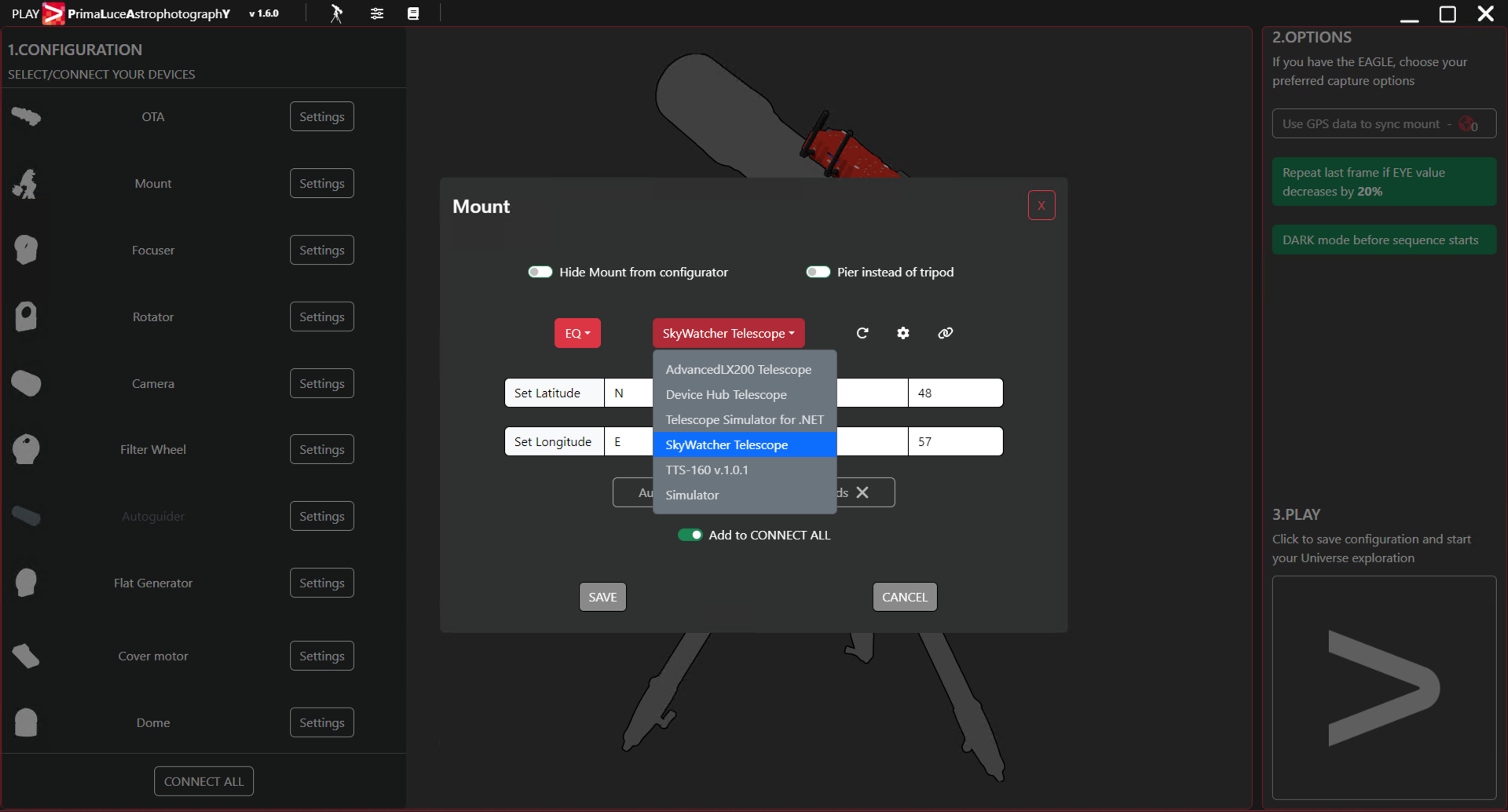
Task: Click the v 1.6.0 version label
Action: pos(264,13)
